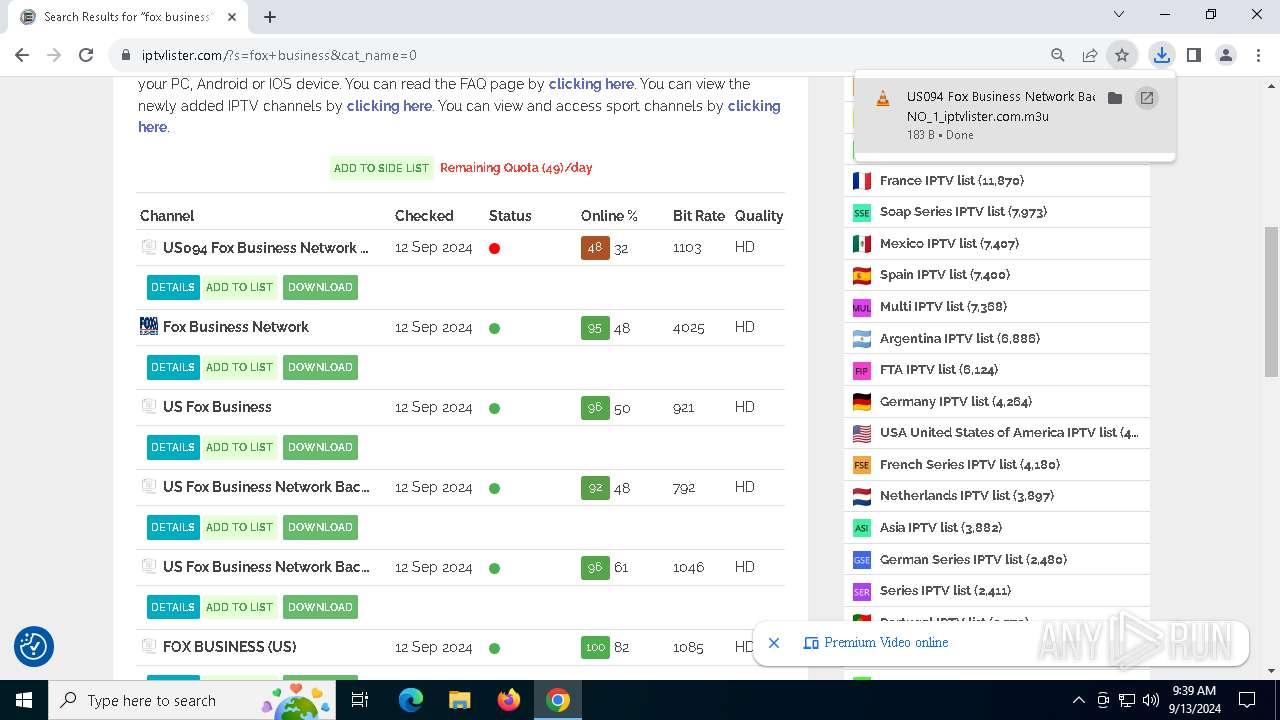The width and height of the screenshot is (1280, 720).
Task: Open Argentina IPTV list link
Action: click(959, 339)
